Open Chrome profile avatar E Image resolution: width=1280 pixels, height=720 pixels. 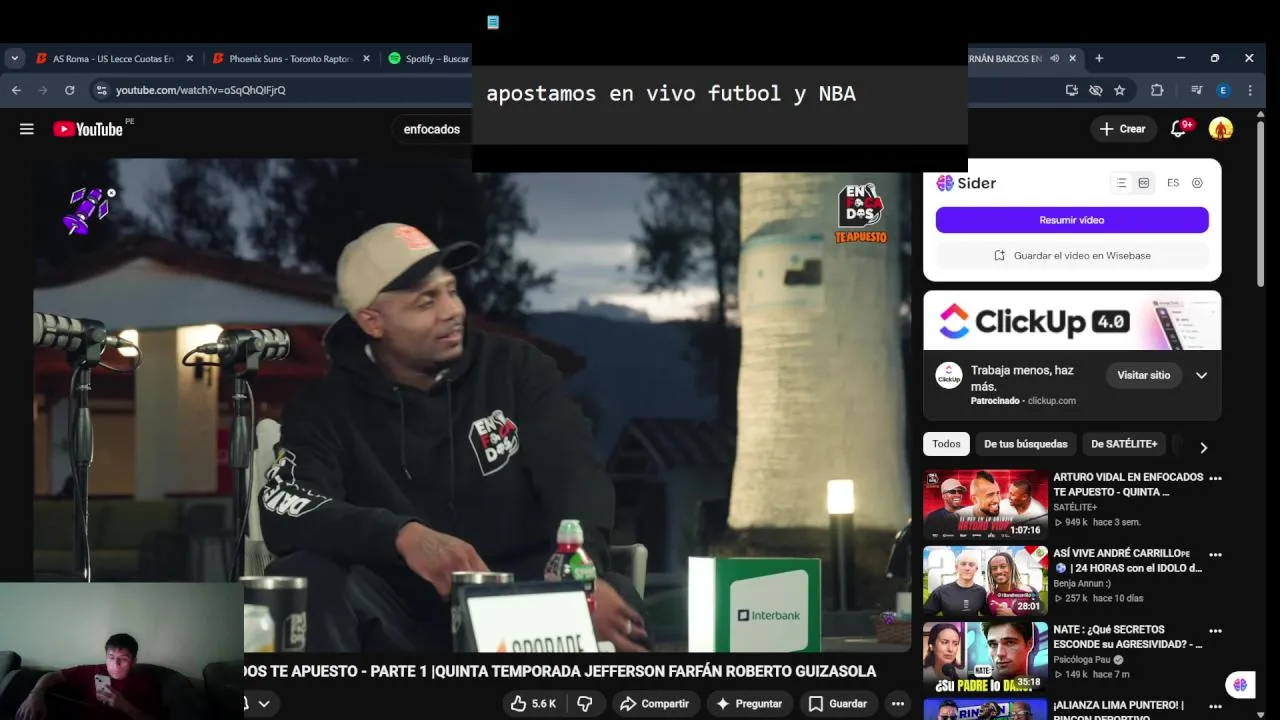(x=1223, y=90)
